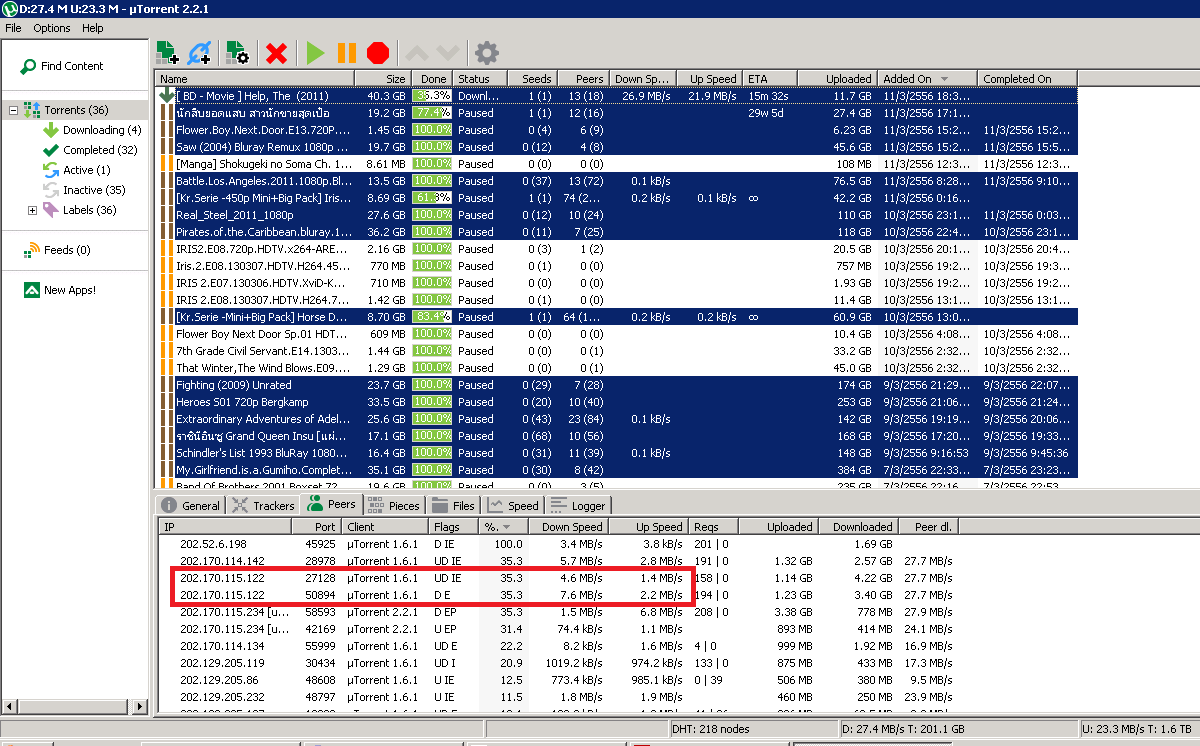1200x746 pixels.
Task: Click the Add Torrent toolbar icon
Action: point(168,53)
